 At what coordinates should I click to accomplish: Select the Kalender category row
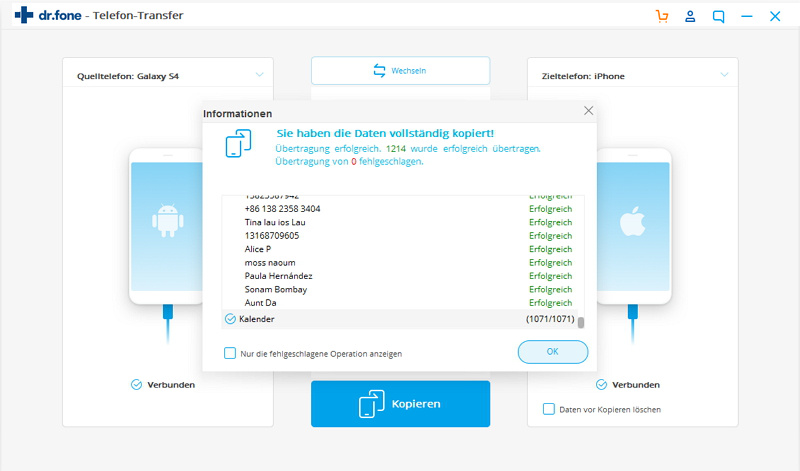pyautogui.click(x=401, y=319)
